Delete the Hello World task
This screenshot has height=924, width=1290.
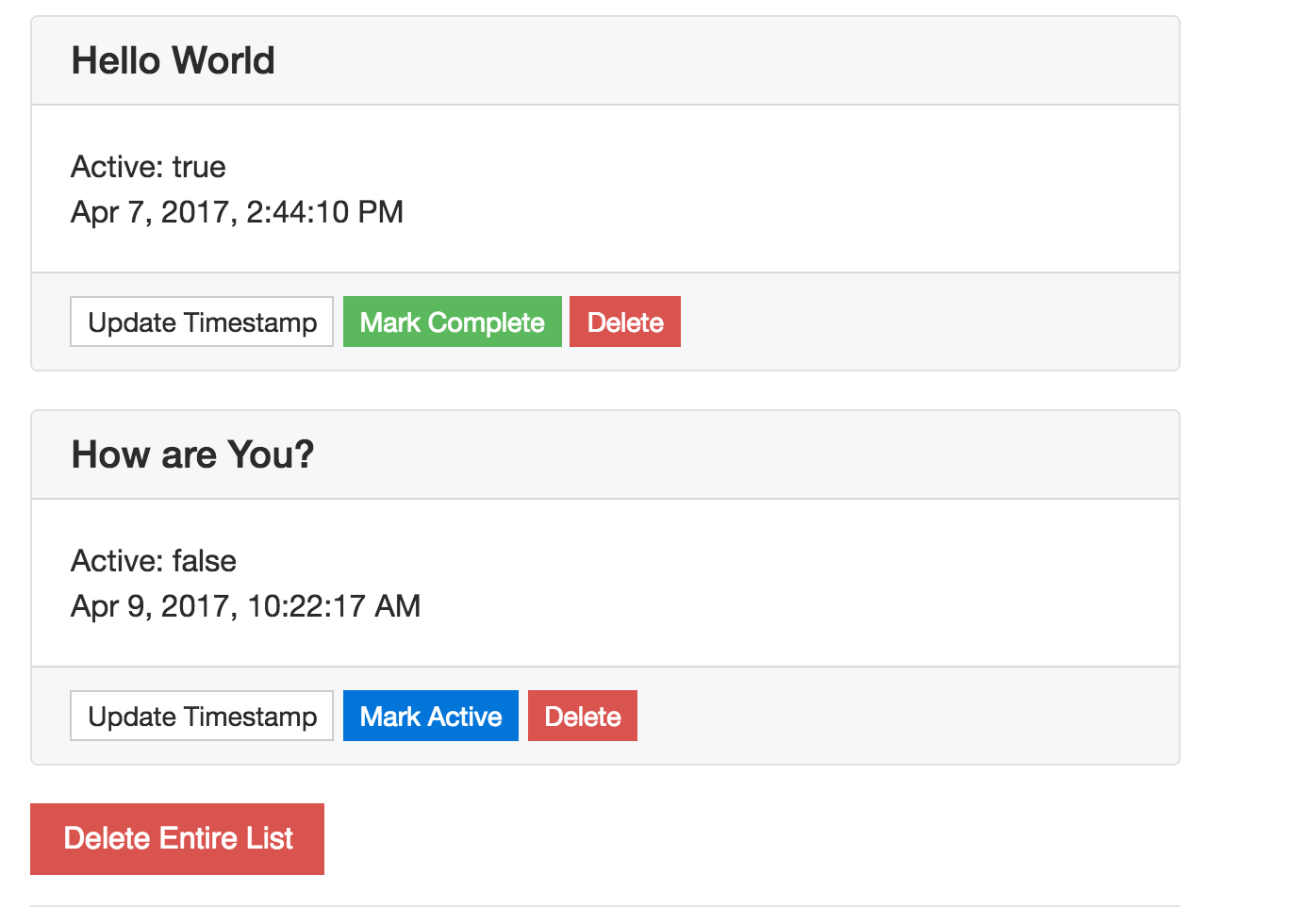click(x=624, y=322)
